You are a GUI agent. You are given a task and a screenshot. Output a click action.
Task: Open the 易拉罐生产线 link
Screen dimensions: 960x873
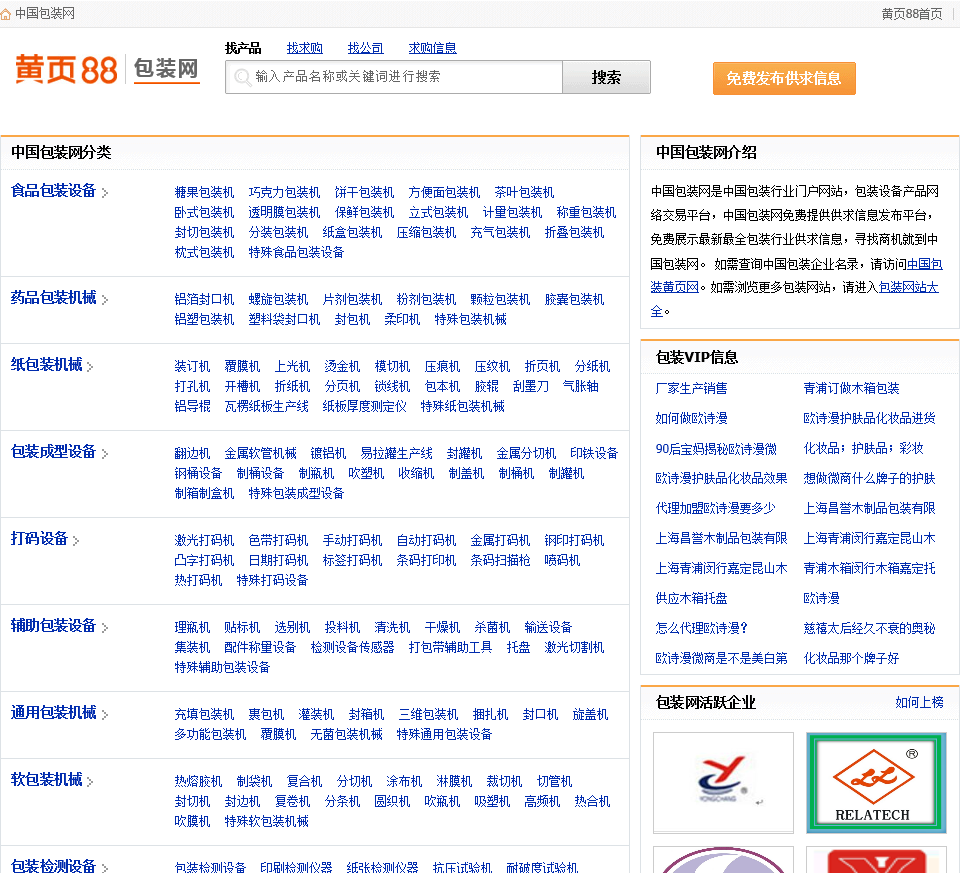tap(396, 454)
